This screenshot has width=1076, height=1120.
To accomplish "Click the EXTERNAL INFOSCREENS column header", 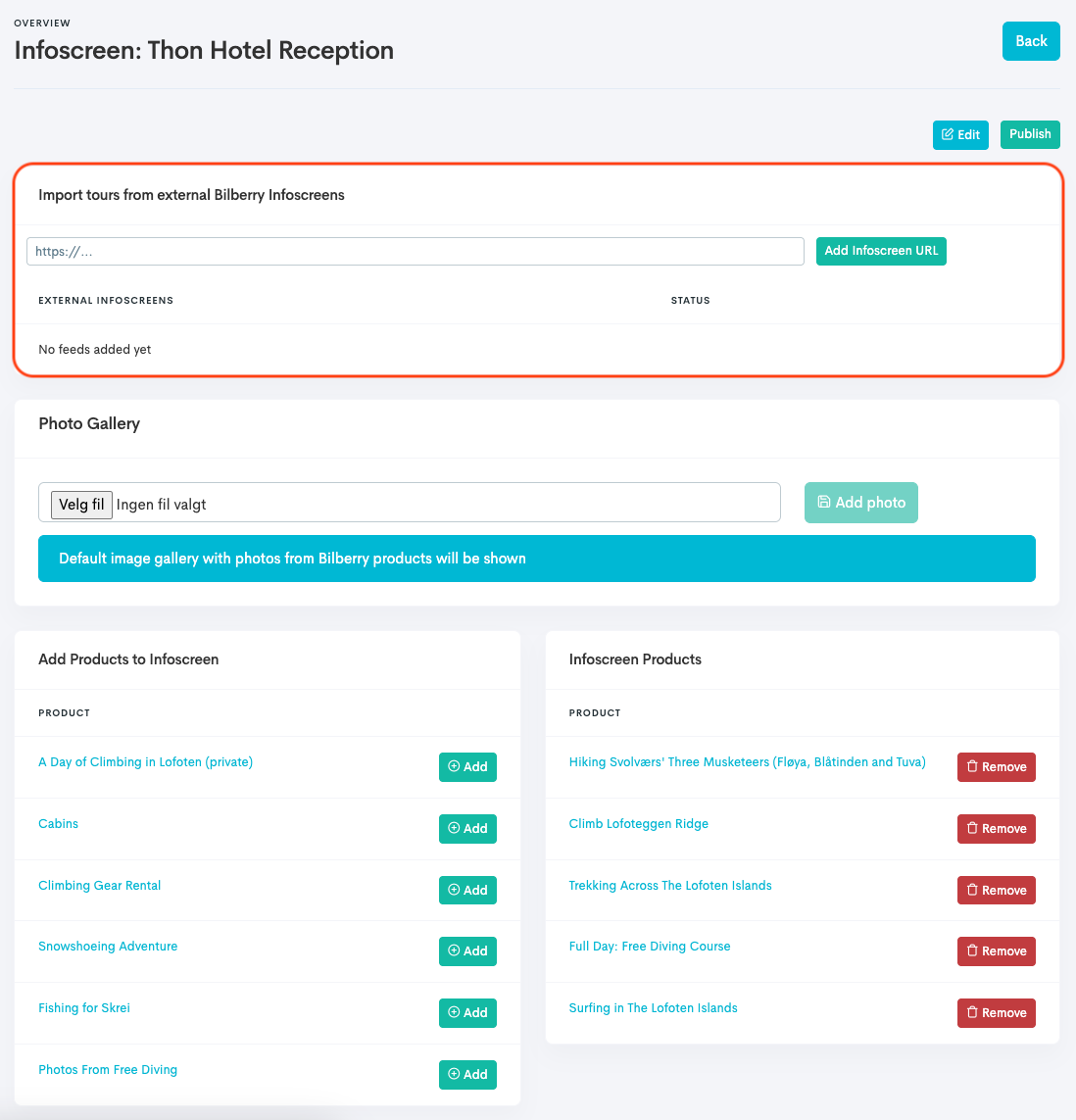I will click(x=106, y=301).
